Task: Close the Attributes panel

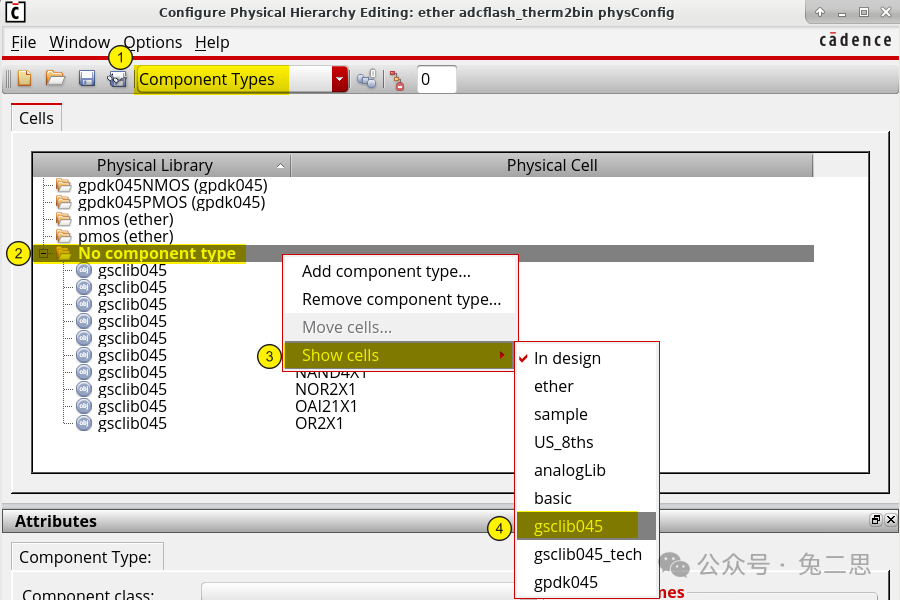Action: point(890,520)
